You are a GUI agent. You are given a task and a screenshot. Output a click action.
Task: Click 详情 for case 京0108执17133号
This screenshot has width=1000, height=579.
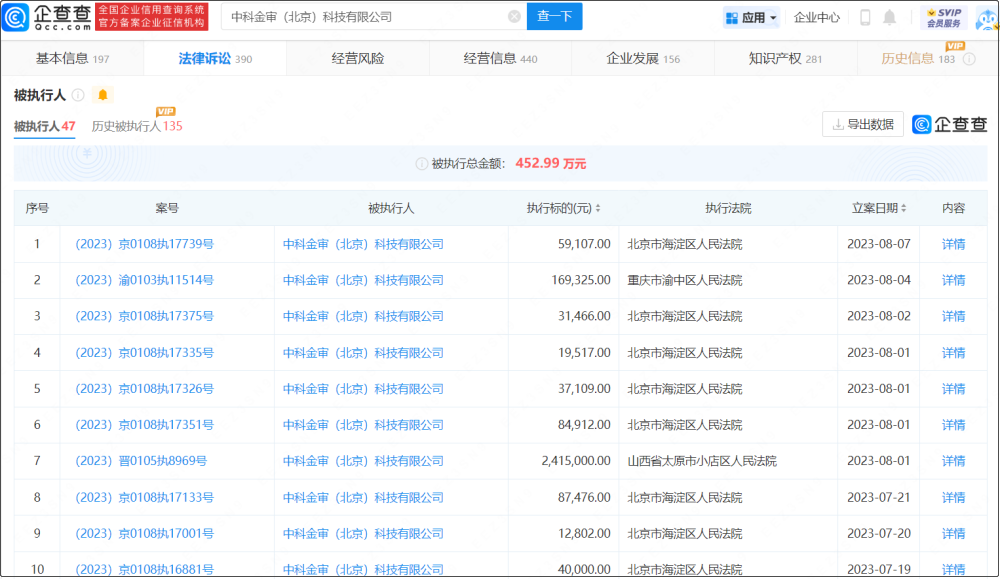point(953,497)
